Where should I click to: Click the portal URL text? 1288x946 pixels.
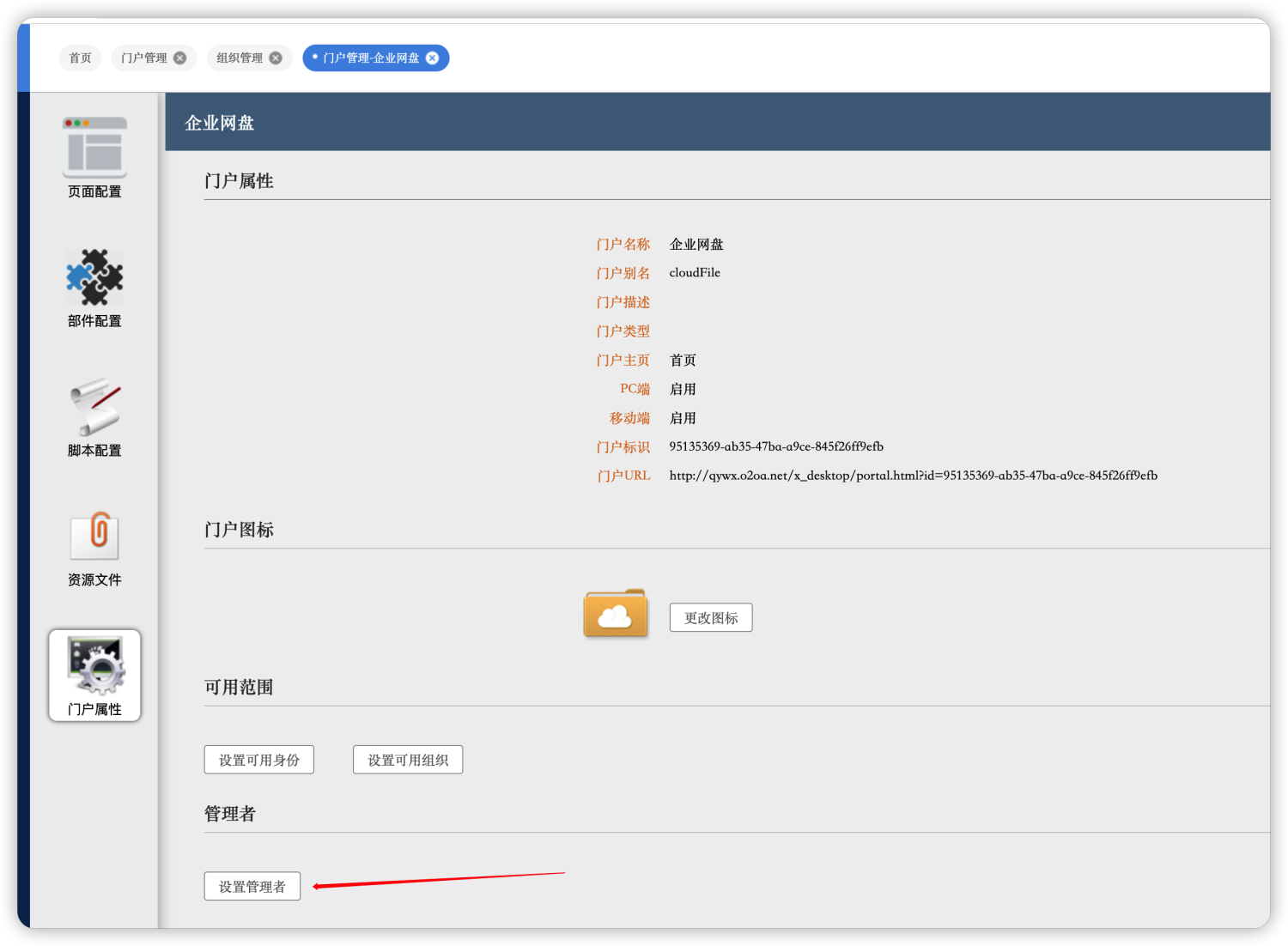(913, 476)
